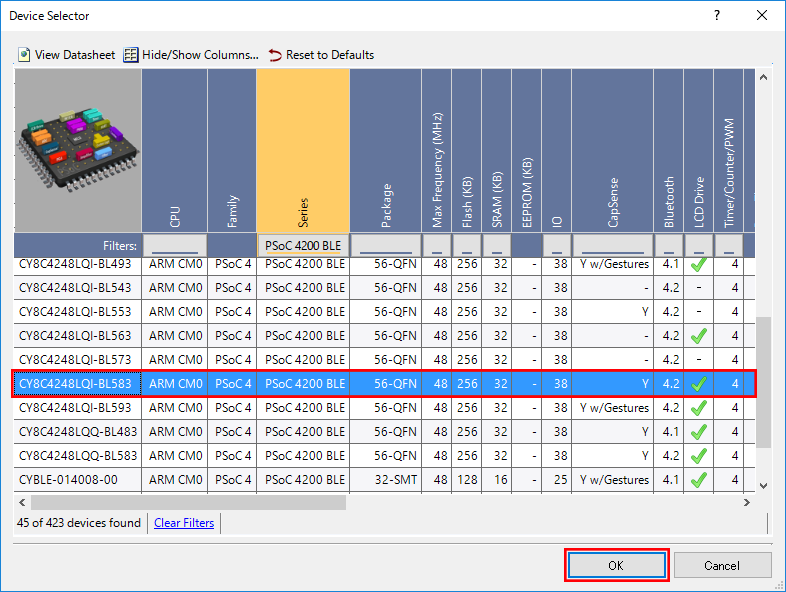Click View Datasheet label
Image resolution: width=786 pixels, height=592 pixels.
pyautogui.click(x=75, y=55)
